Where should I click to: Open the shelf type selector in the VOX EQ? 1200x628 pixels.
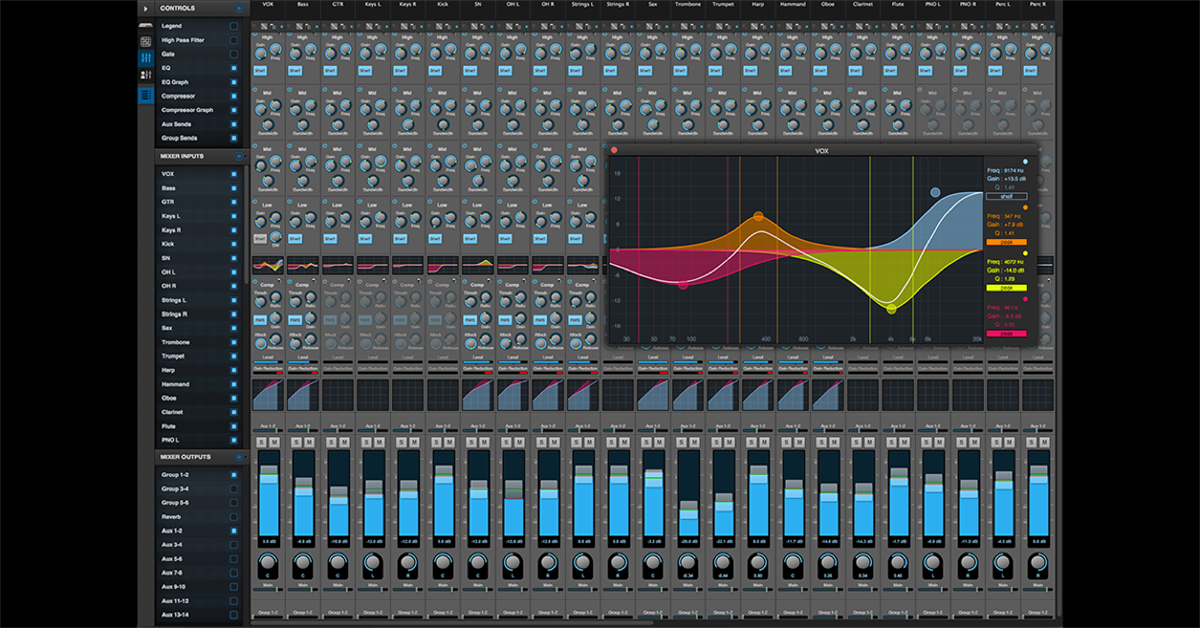click(x=1006, y=195)
